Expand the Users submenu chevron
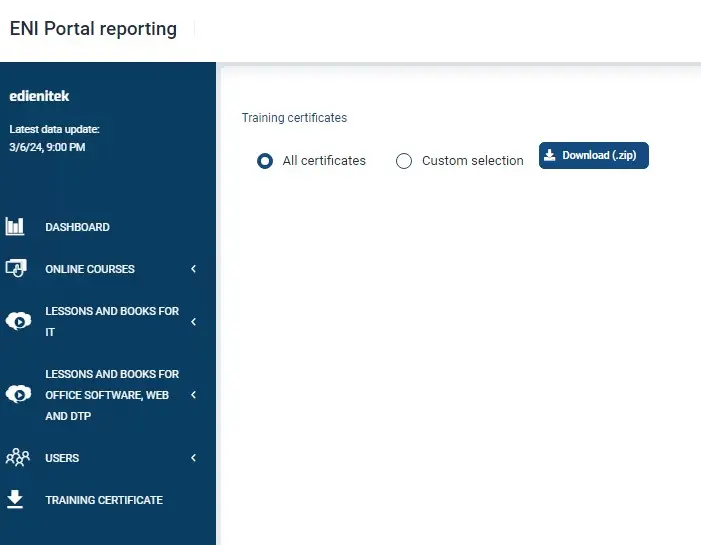Screen dimensions: 701x545 point(194,458)
